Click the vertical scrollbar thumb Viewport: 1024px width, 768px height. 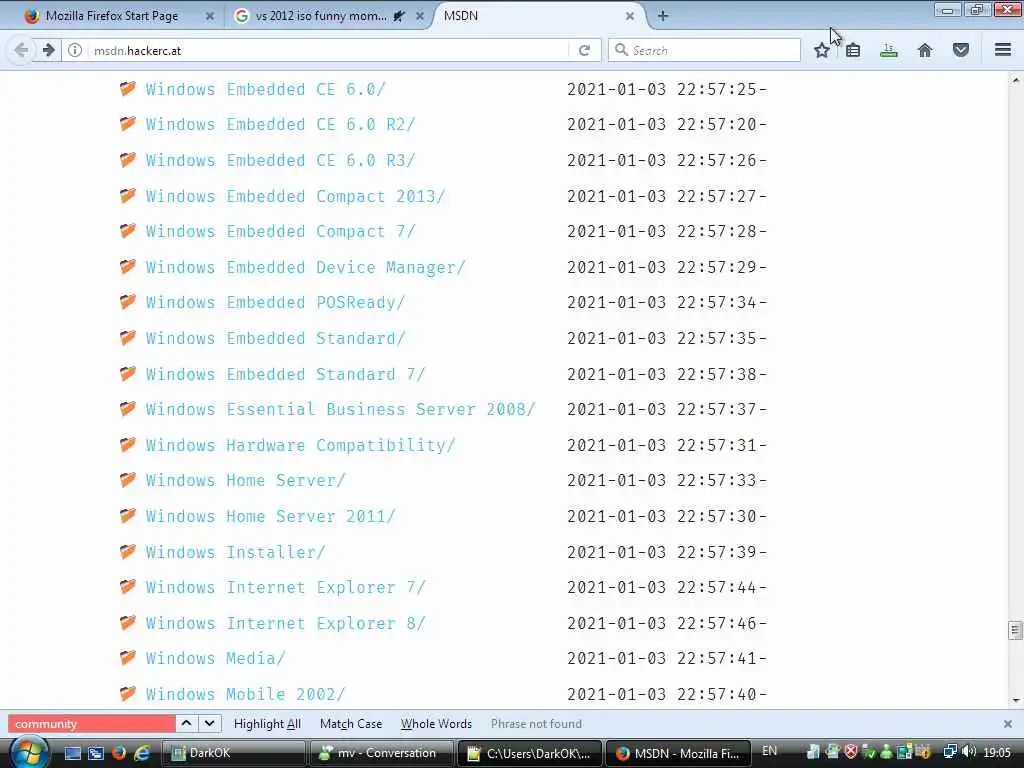(1016, 631)
